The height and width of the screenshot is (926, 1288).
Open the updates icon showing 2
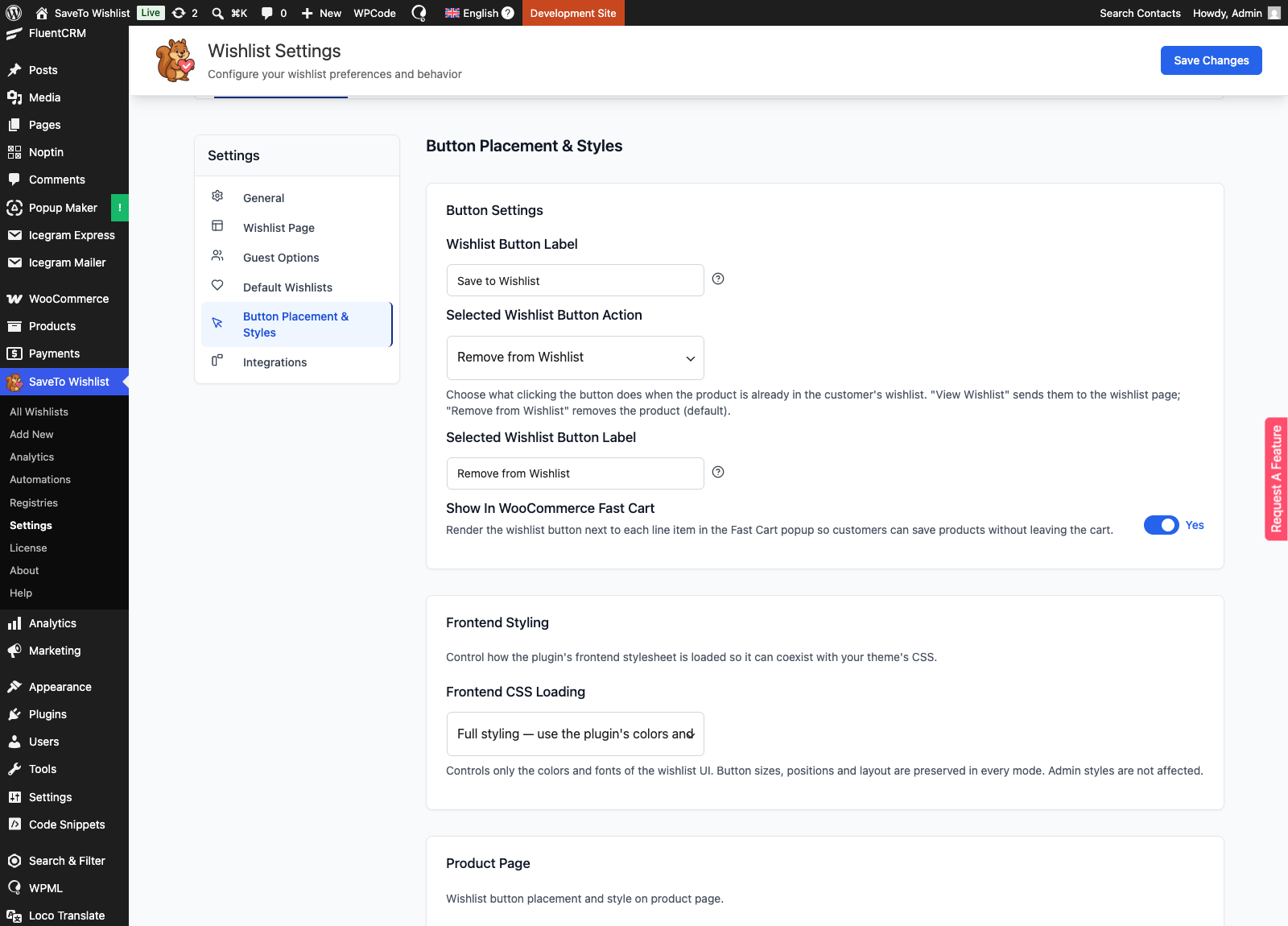tap(179, 13)
